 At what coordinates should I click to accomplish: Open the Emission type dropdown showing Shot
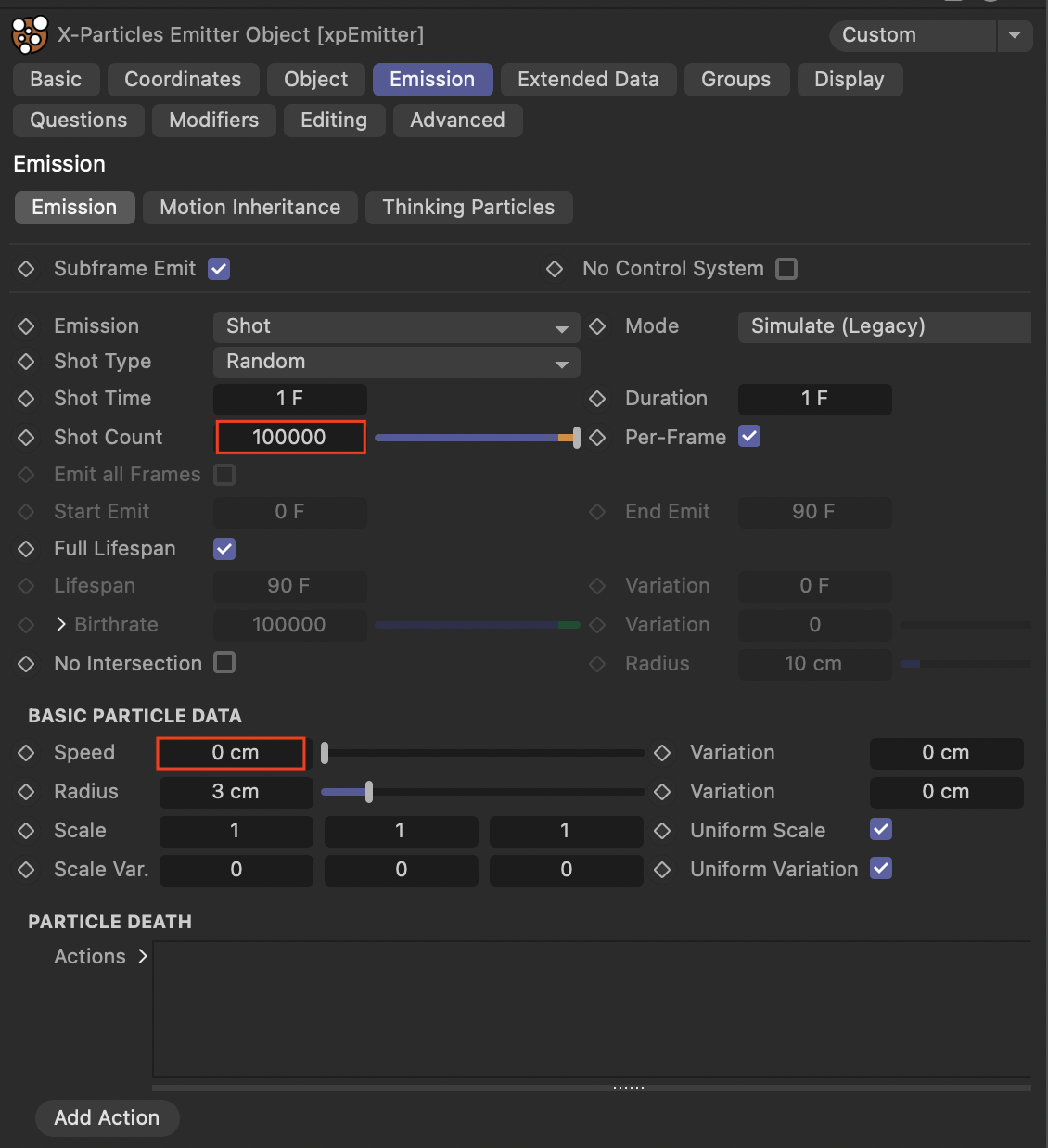(x=397, y=326)
